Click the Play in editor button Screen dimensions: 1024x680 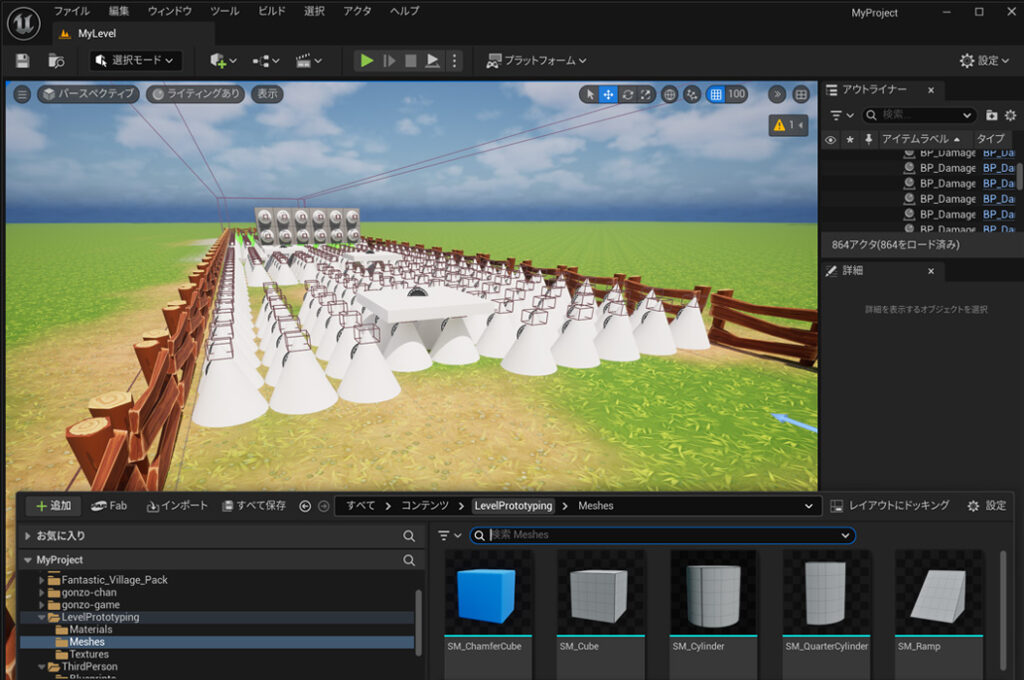367,61
